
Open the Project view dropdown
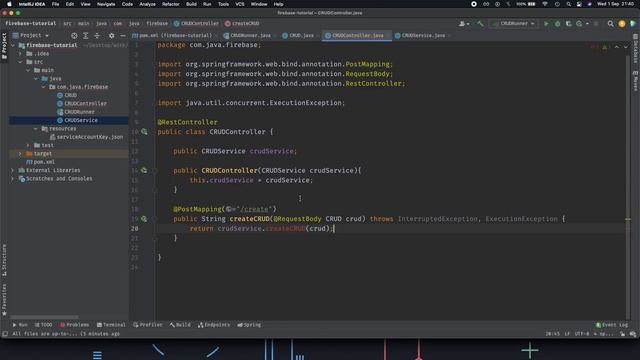tap(31, 36)
